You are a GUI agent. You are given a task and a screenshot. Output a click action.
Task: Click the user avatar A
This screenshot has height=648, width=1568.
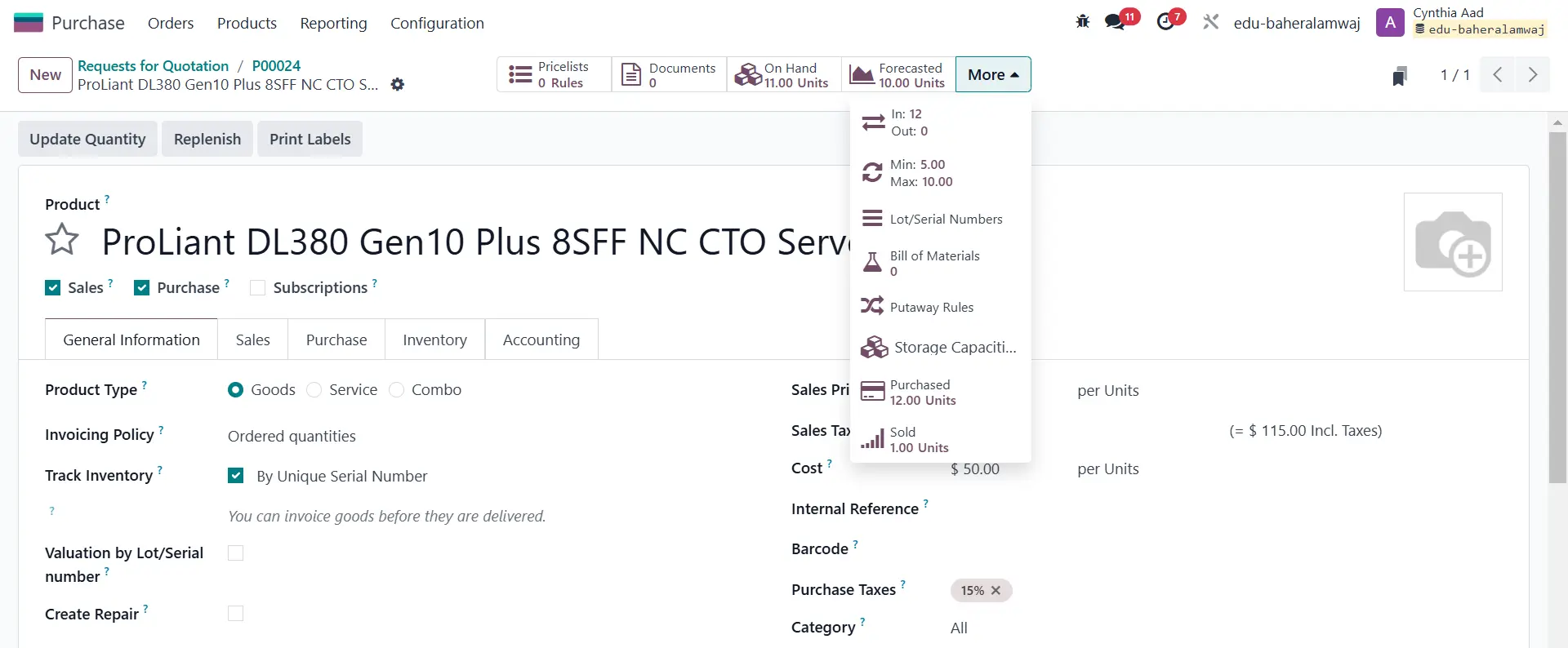coord(1390,22)
